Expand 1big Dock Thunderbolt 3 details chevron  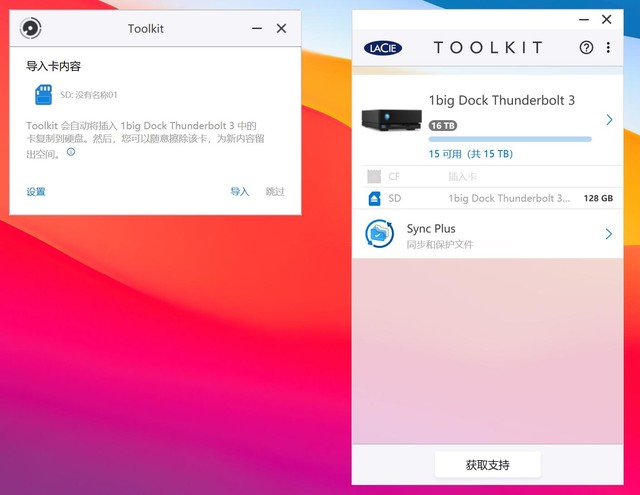coord(609,120)
